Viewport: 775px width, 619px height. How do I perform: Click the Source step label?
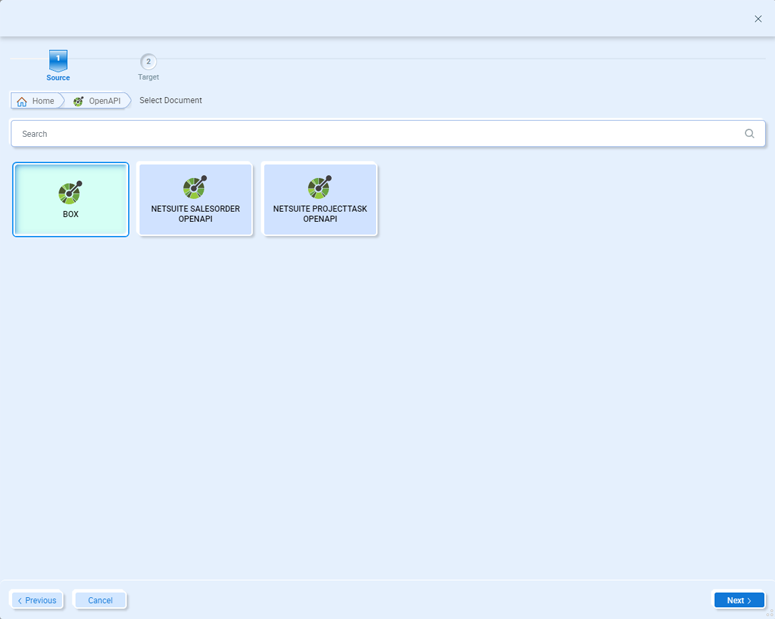(x=58, y=78)
